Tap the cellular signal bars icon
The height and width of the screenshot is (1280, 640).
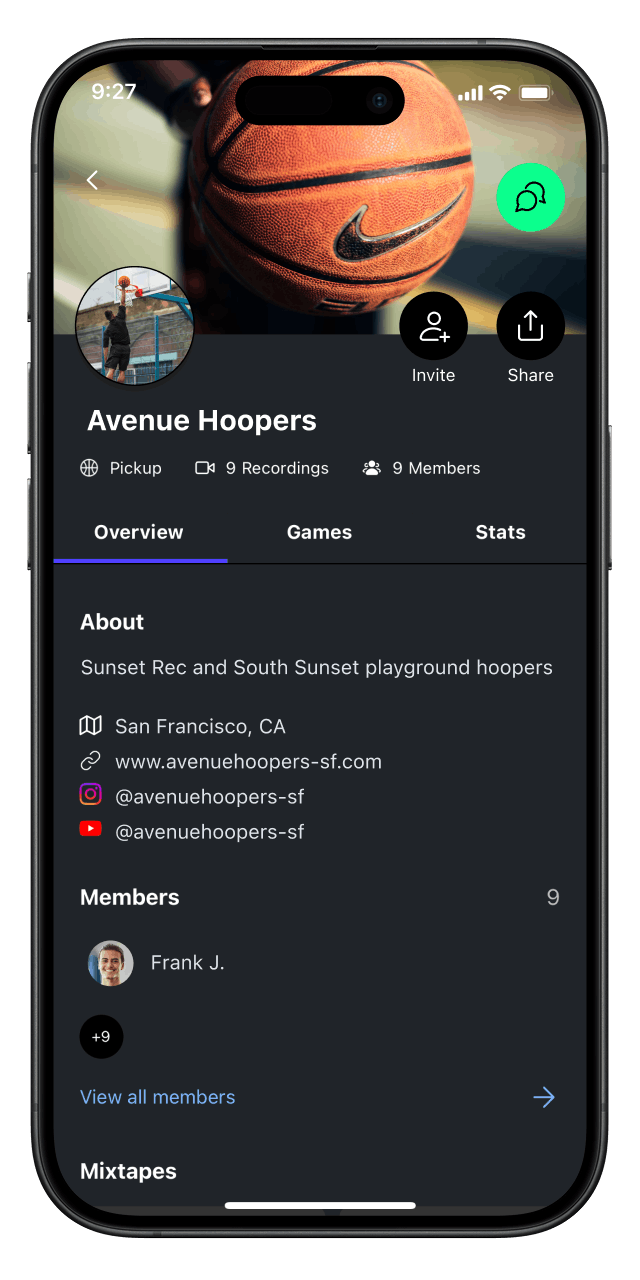470,94
